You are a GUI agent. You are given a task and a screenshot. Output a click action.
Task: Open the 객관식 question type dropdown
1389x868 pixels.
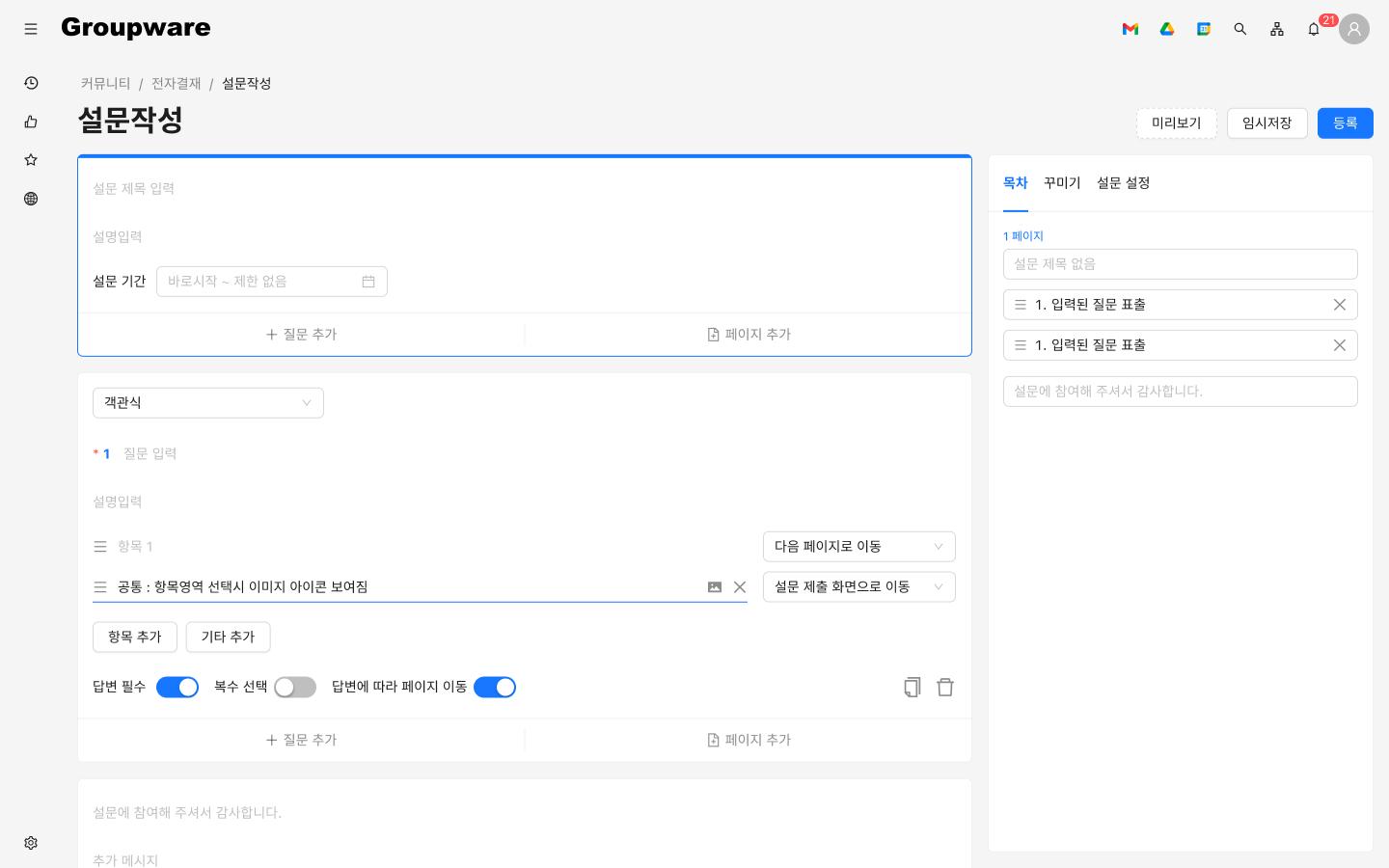(208, 402)
